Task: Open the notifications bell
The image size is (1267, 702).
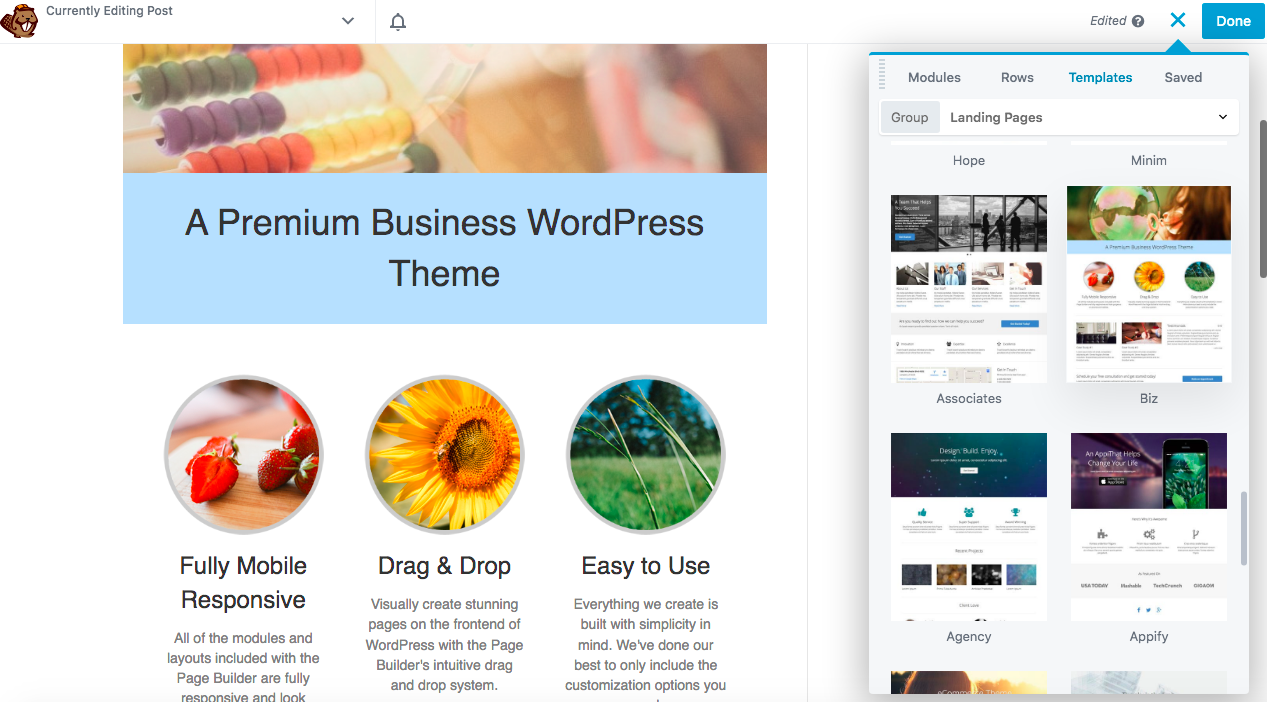Action: click(398, 22)
